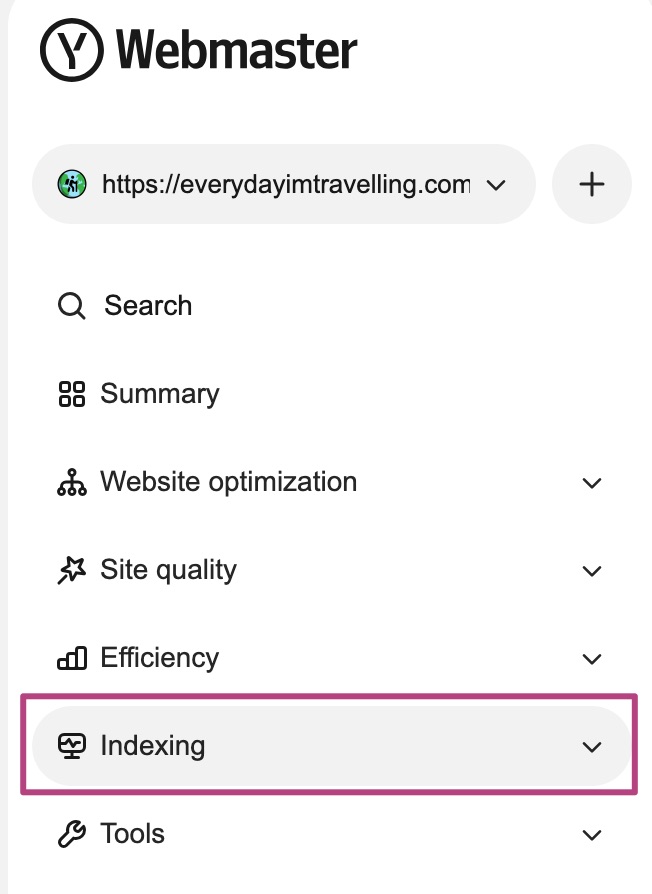Click the Webmaster title text

coord(236,49)
